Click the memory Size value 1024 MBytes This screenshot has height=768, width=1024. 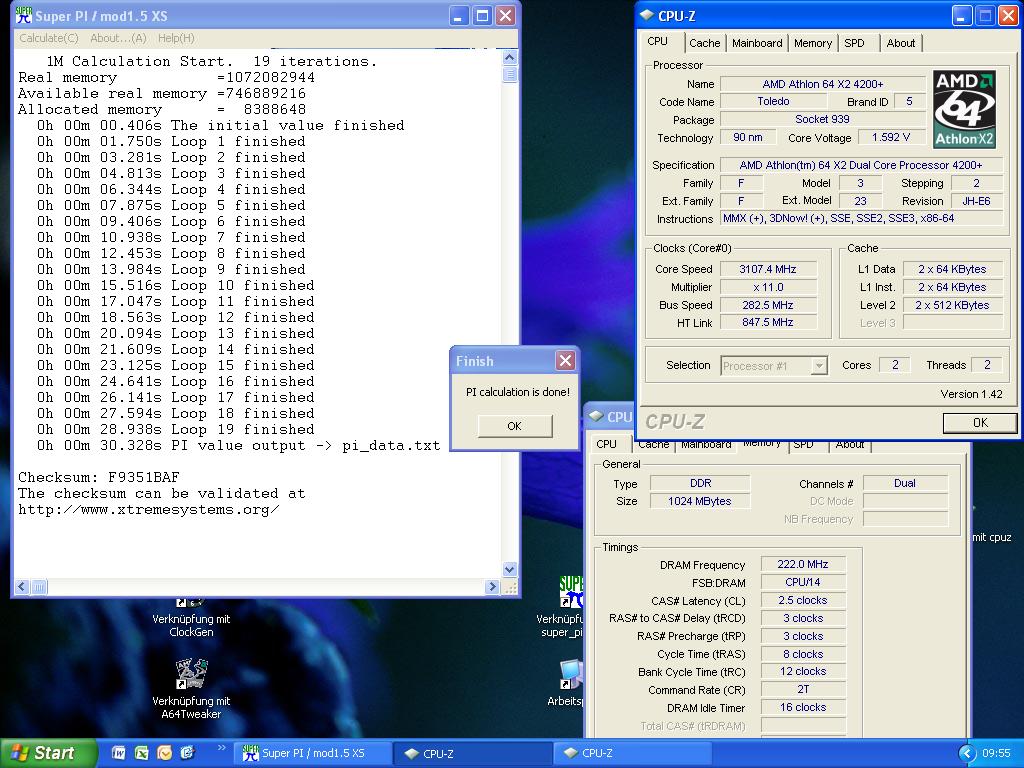tap(700, 501)
